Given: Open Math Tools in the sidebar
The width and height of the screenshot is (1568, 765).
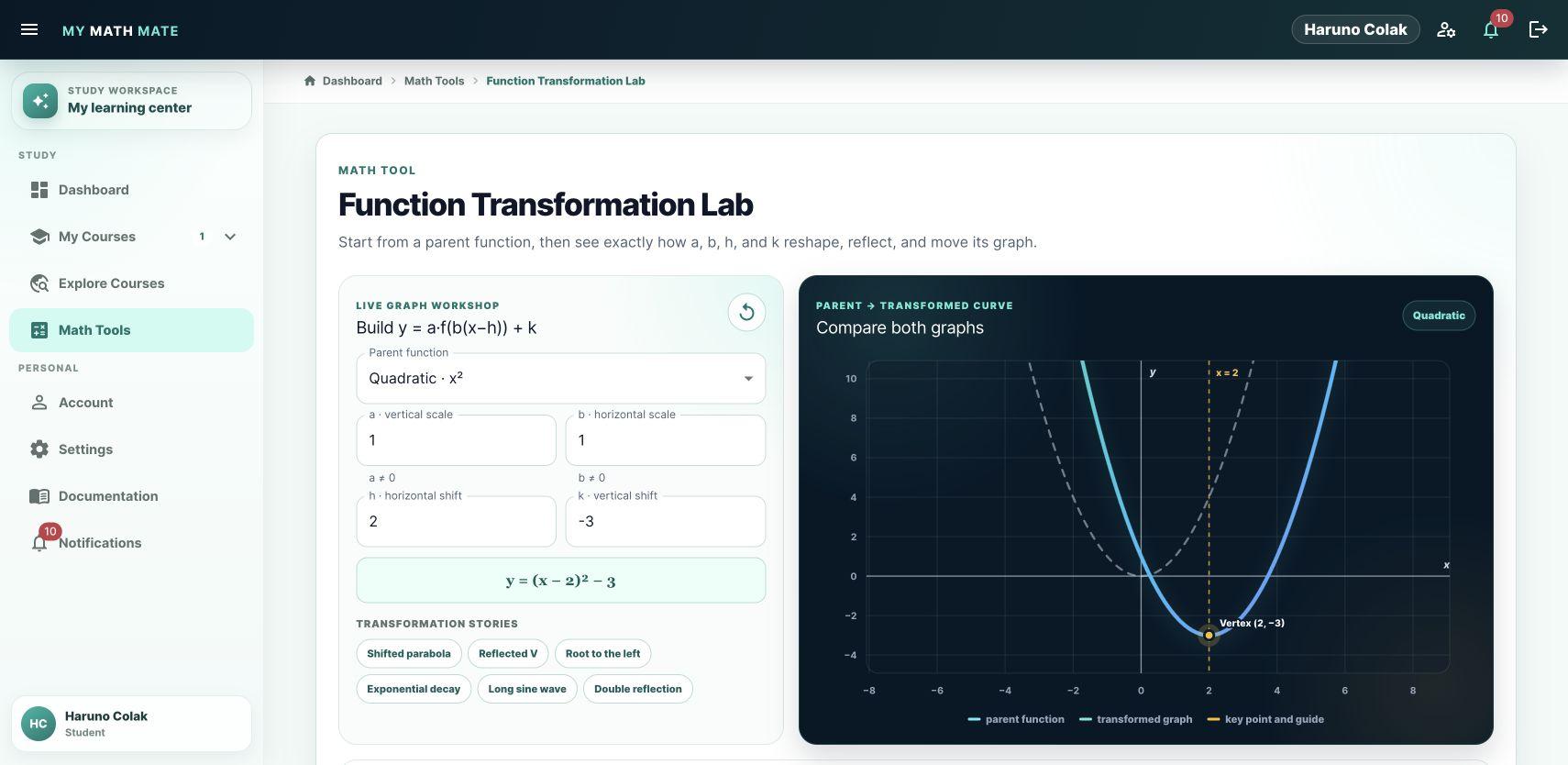Looking at the screenshot, I should click(x=131, y=330).
